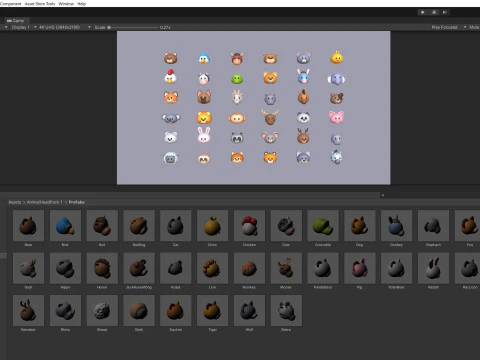Image resolution: width=480 pixels, height=360 pixels.
Task: Select the Elephant prefab thumbnail
Action: 433,226
